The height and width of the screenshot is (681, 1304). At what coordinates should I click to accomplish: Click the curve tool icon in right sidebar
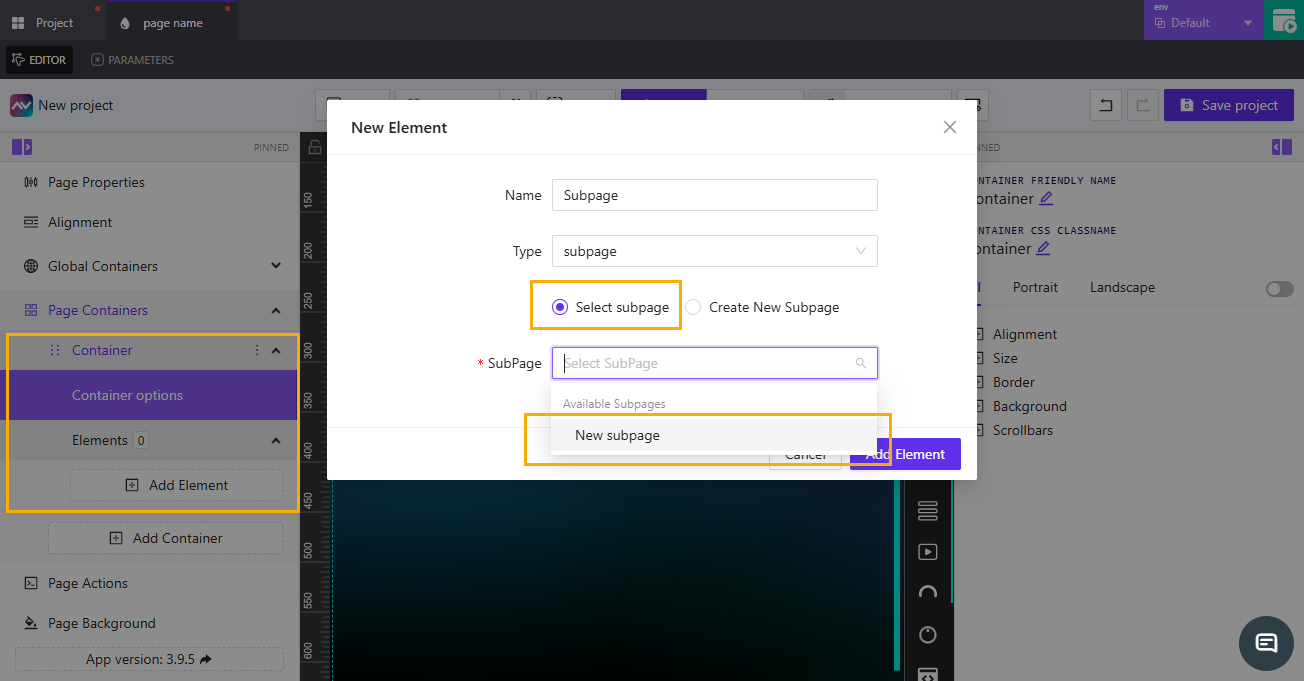coord(927,592)
